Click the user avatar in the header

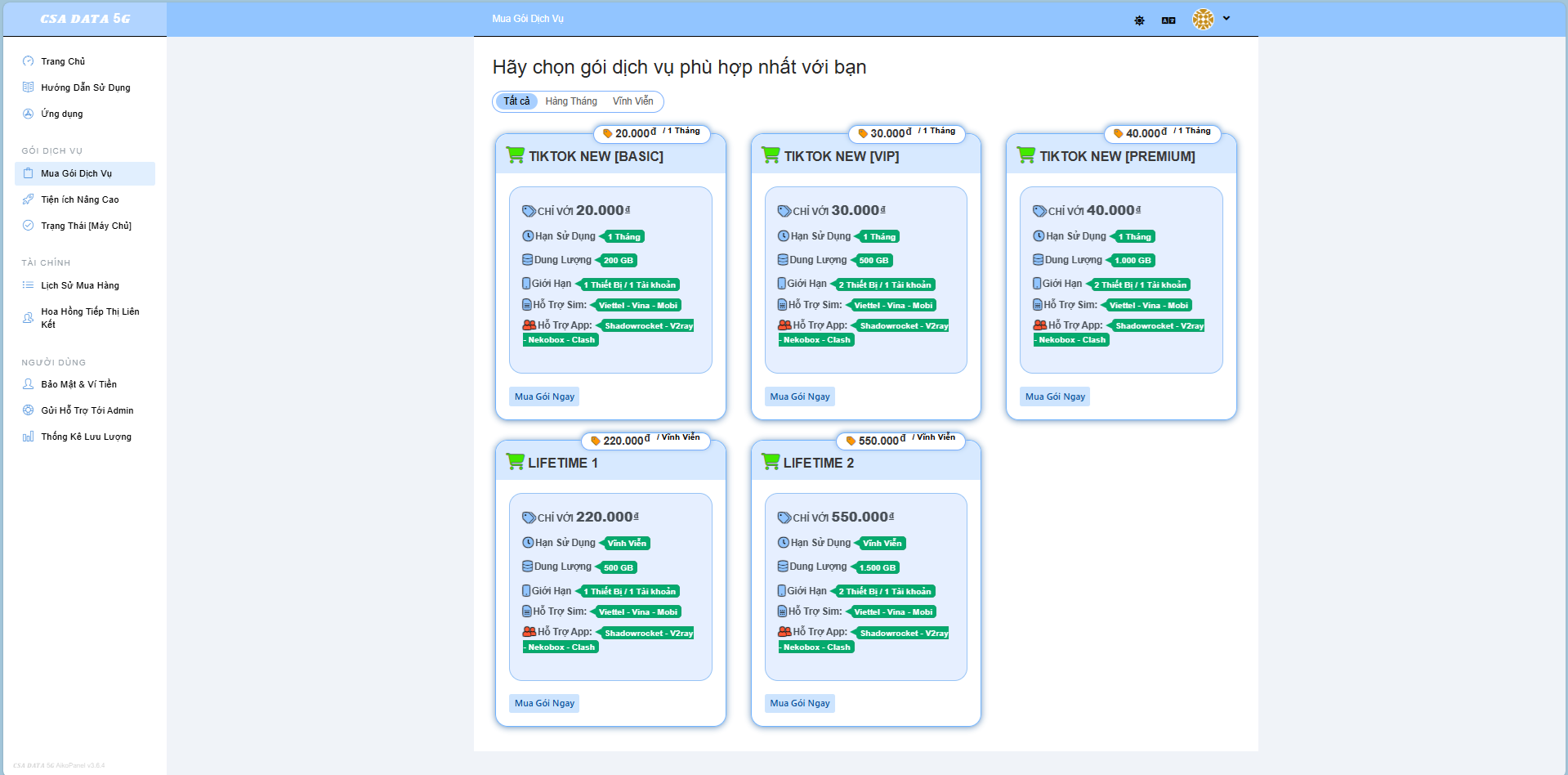[1203, 20]
